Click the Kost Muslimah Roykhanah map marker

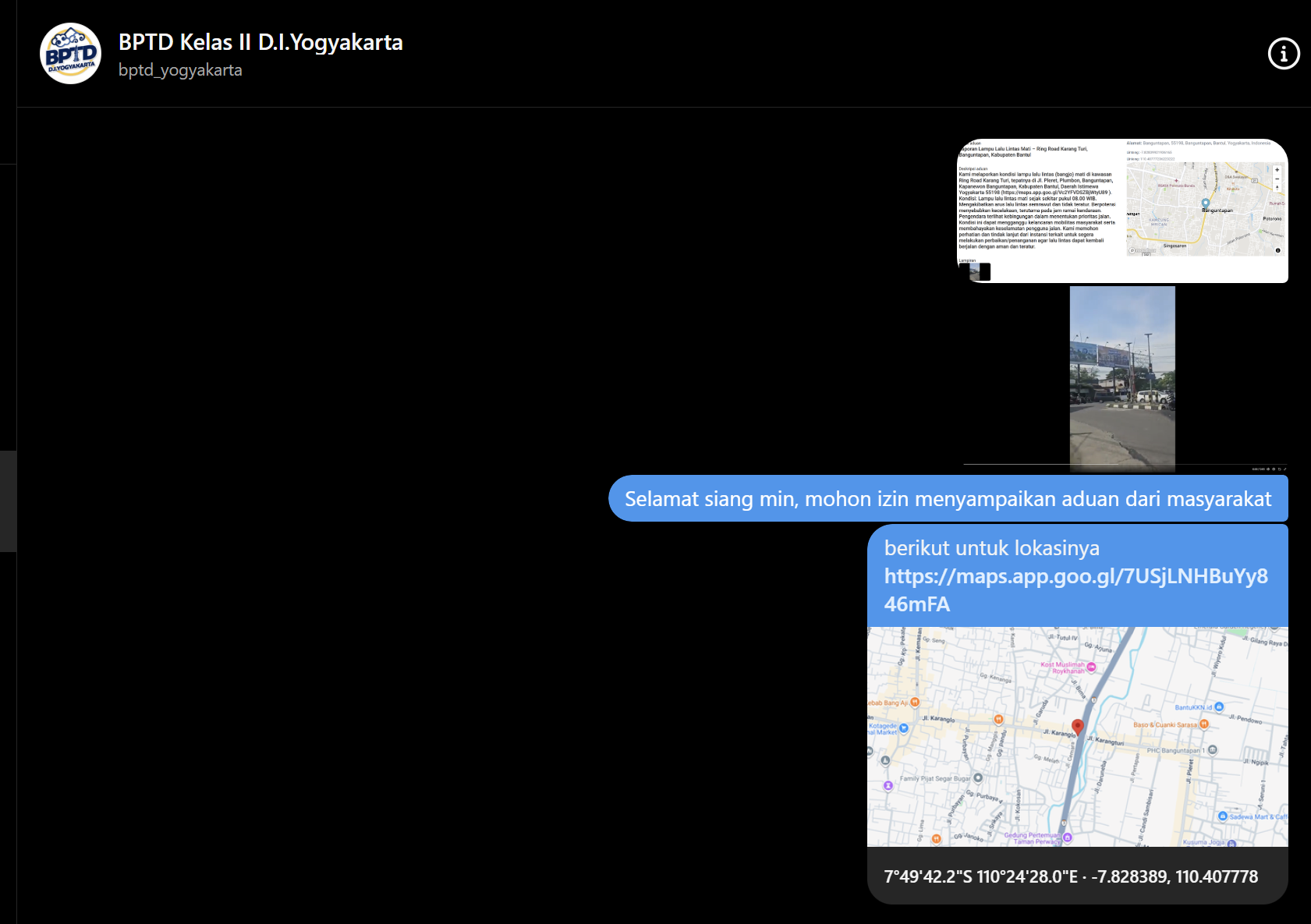1091,667
